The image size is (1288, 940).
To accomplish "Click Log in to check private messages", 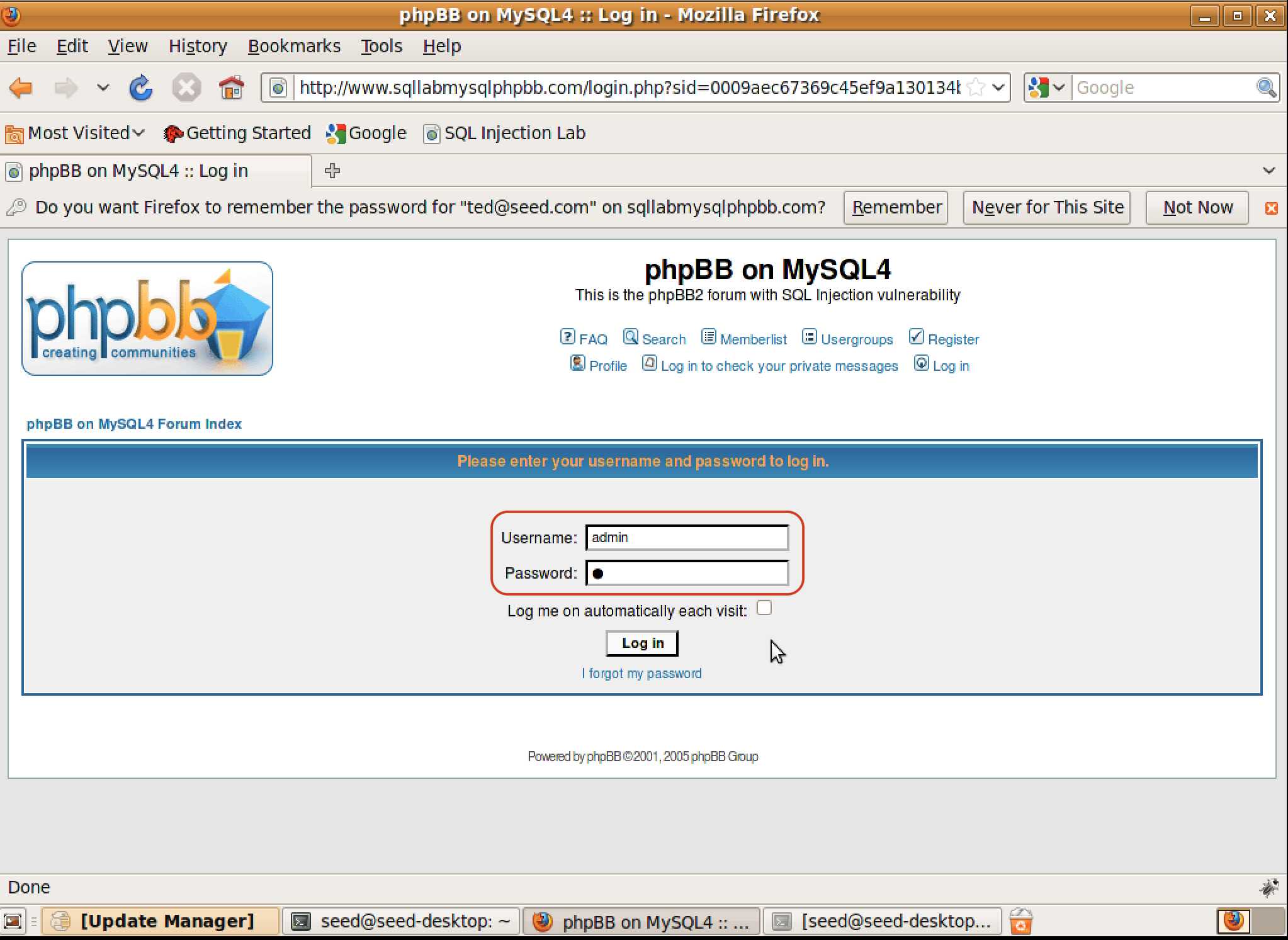I will 779,366.
